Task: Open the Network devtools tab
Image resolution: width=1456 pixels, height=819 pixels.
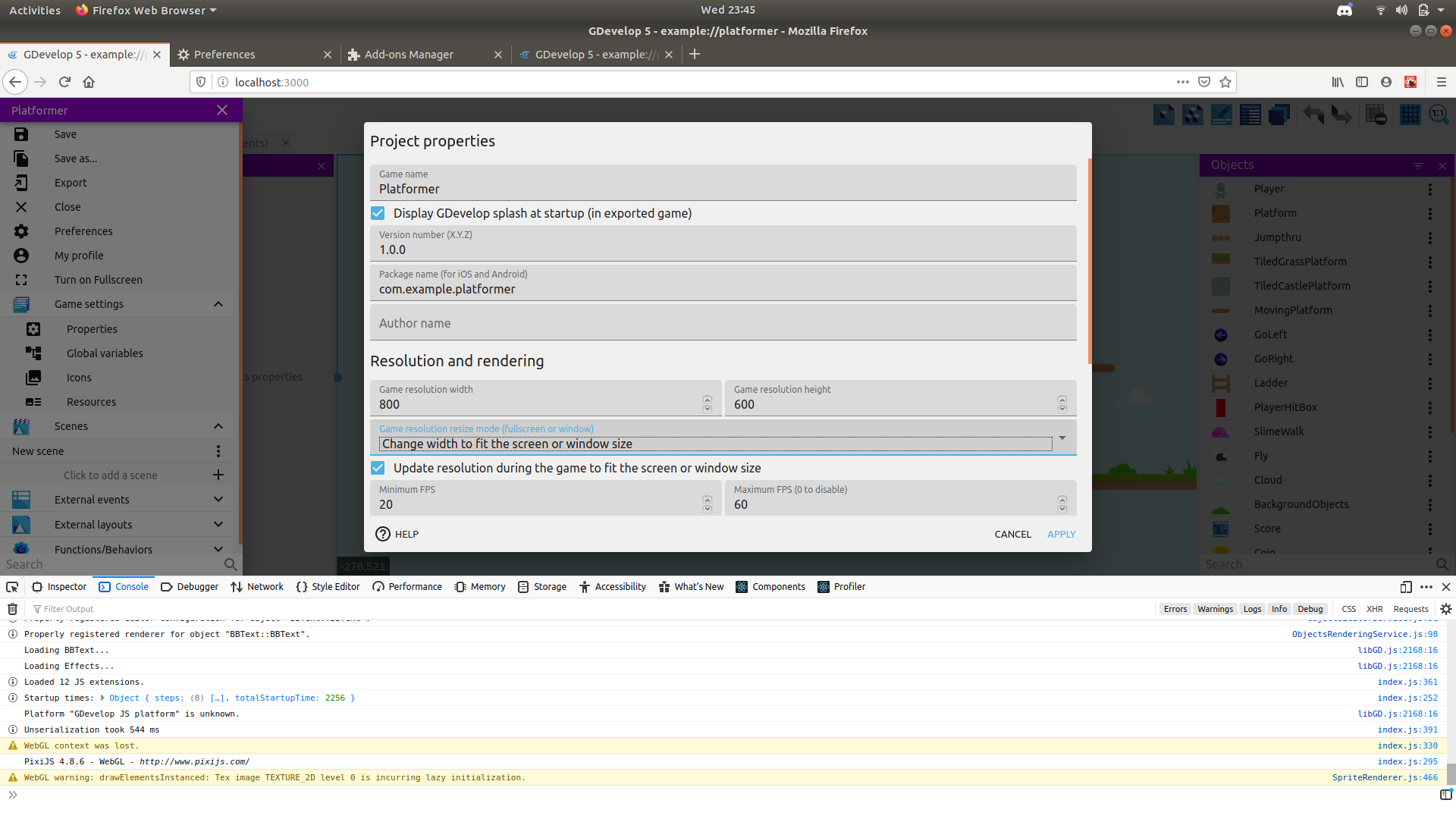Action: coord(257,587)
